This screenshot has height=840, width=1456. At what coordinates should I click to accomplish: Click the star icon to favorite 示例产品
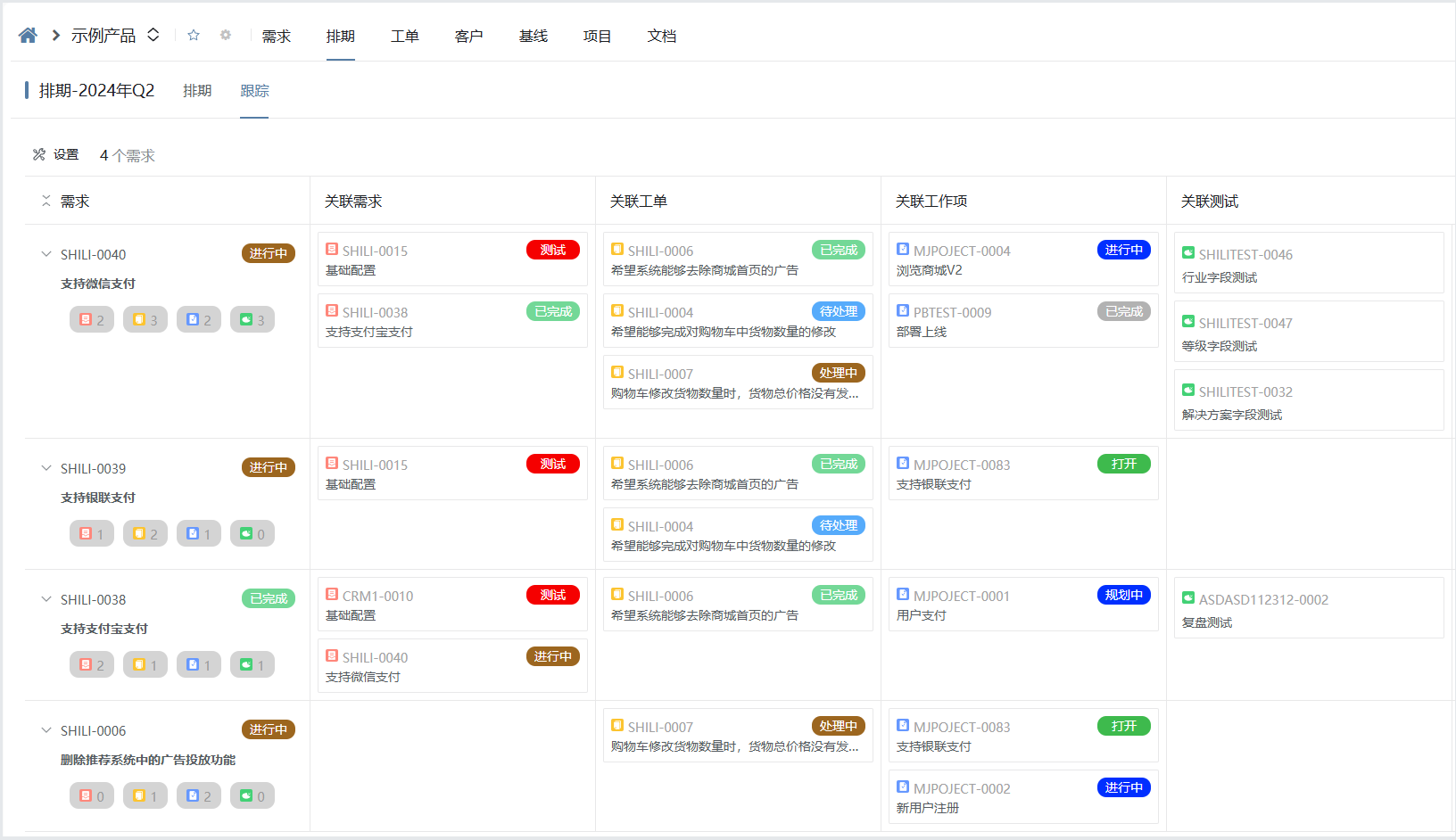pos(194,35)
